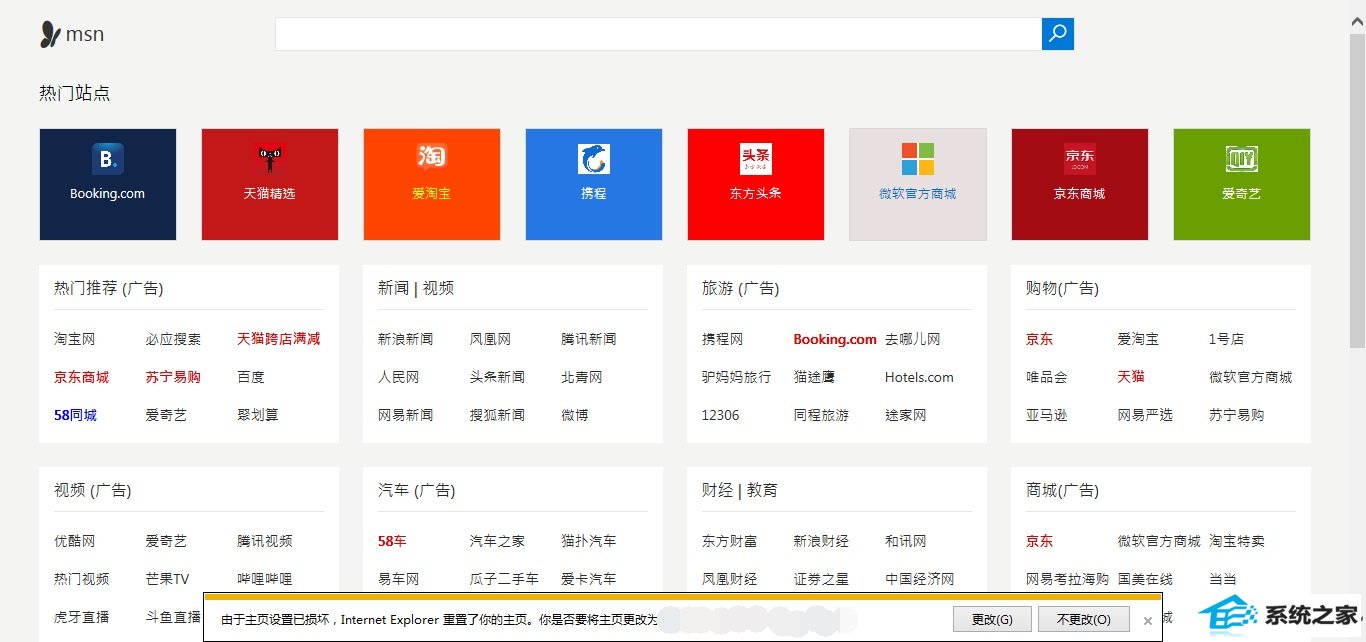The image size is (1366, 642).
Task: Open the 东方财富 link
Action: 729,541
